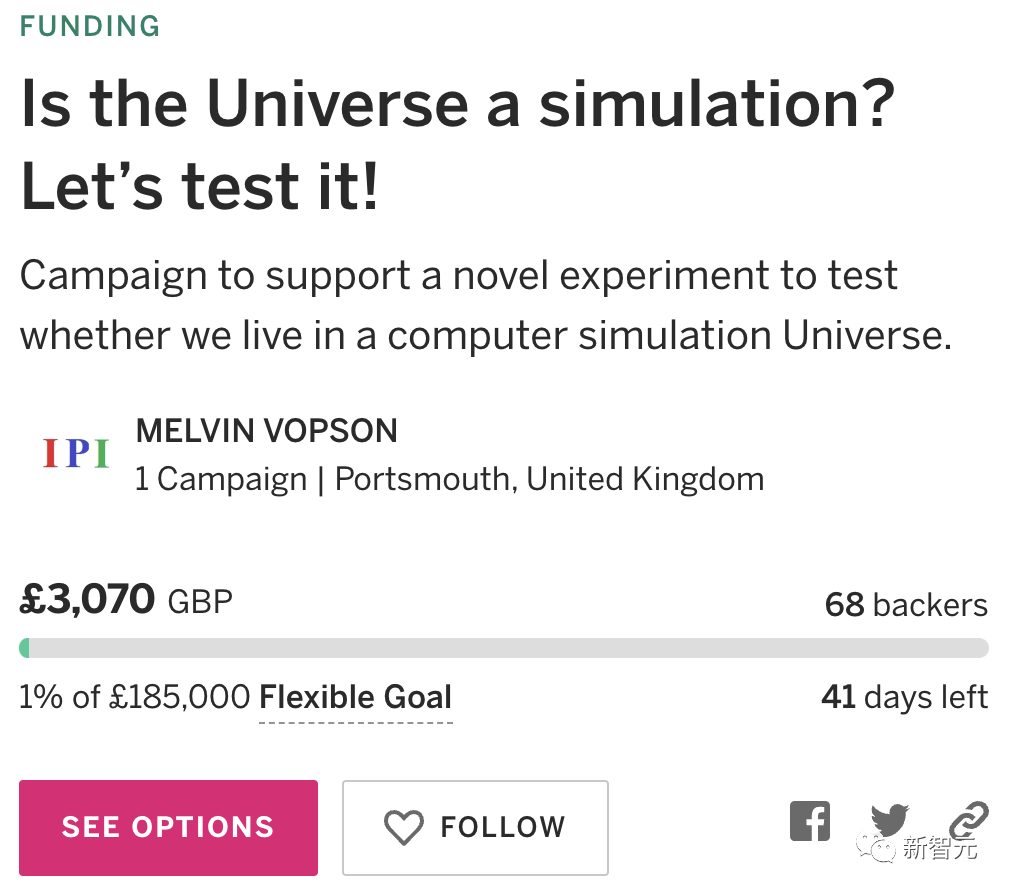Click the IPI campaigner logo
1010x892 pixels.
[76, 454]
